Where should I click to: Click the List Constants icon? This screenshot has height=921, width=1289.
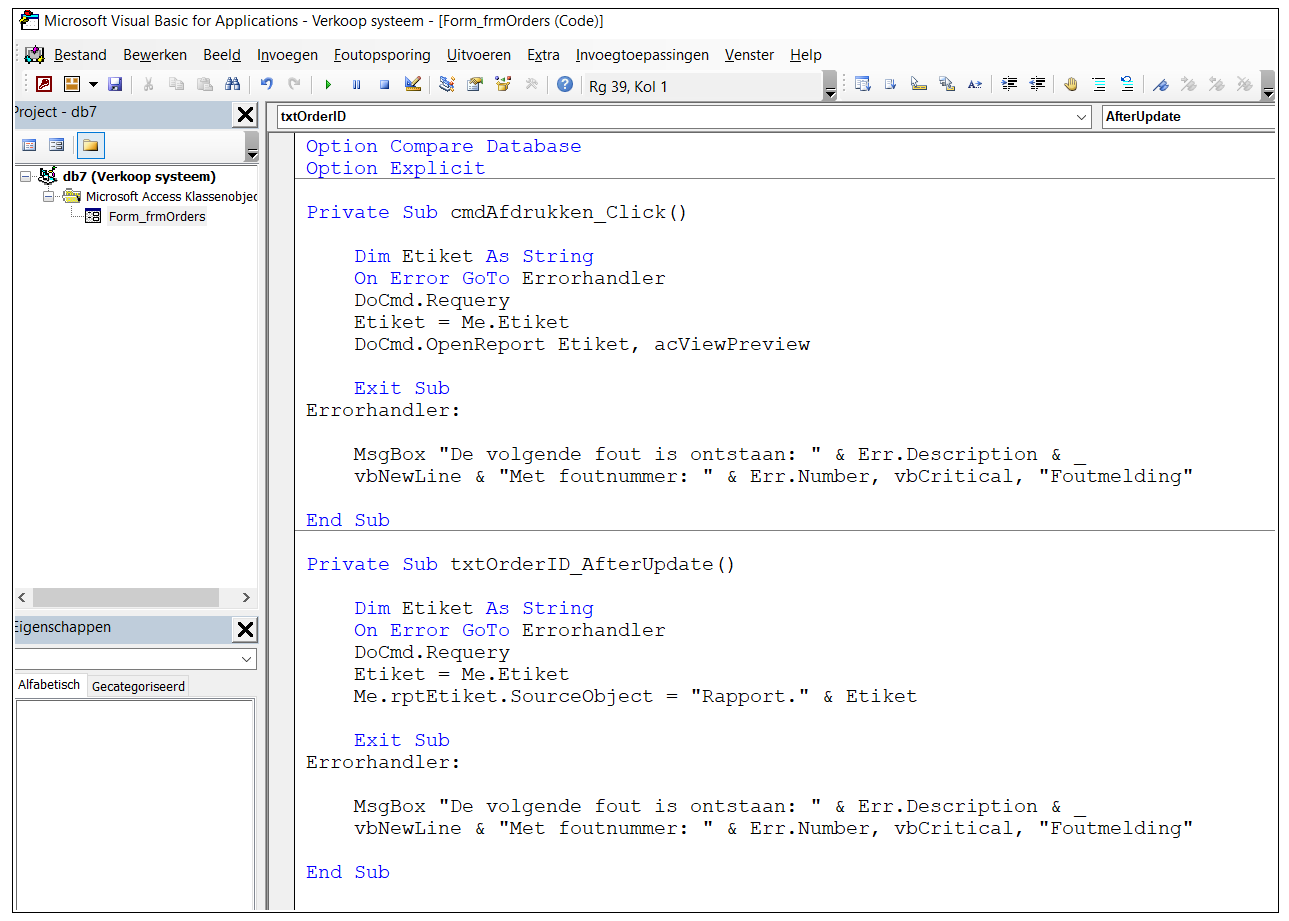(890, 85)
